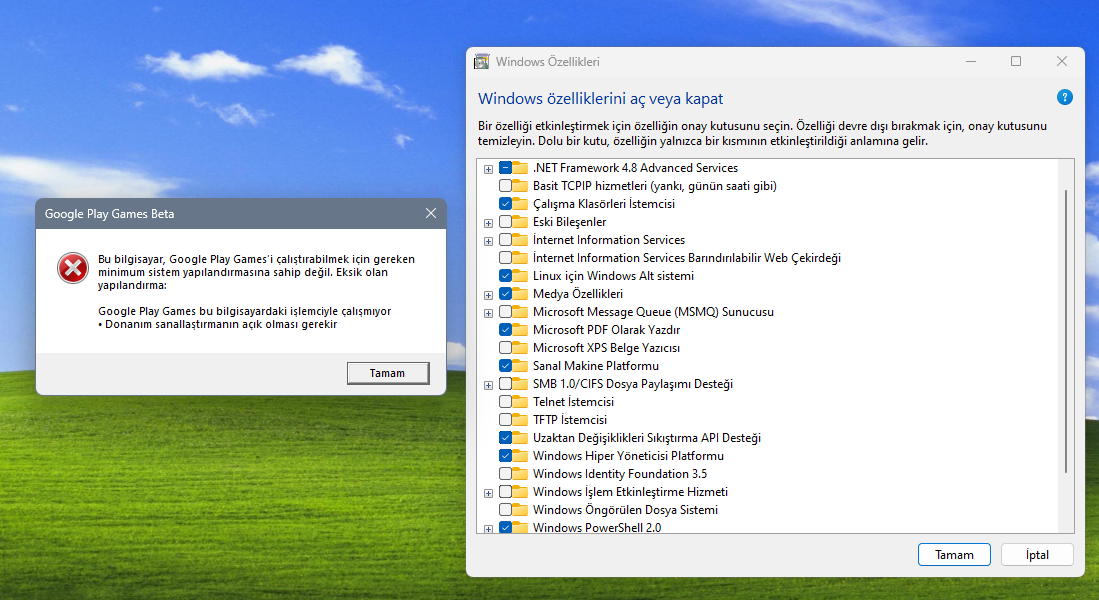1099x600 pixels.
Task: Click the red error icon in Google Play Games dialog
Action: coord(73,268)
